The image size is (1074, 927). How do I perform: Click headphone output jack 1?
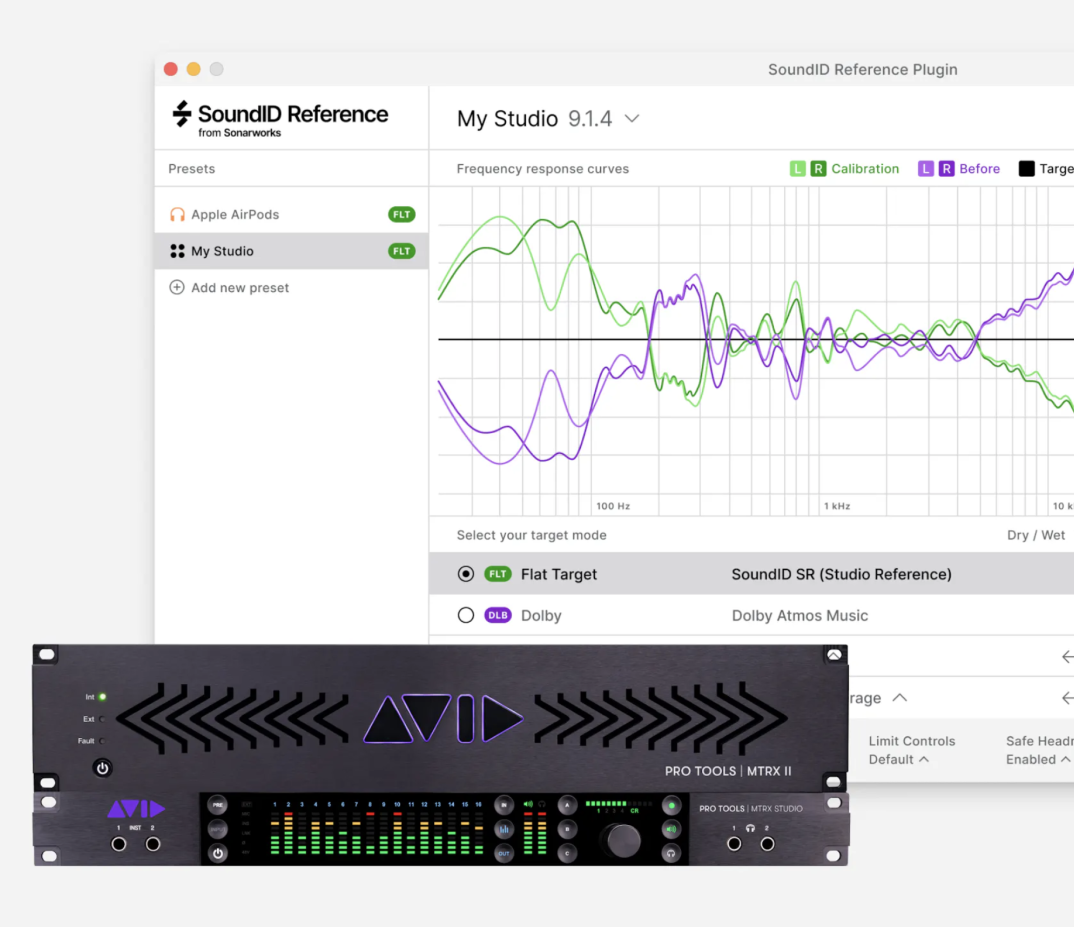tap(734, 844)
